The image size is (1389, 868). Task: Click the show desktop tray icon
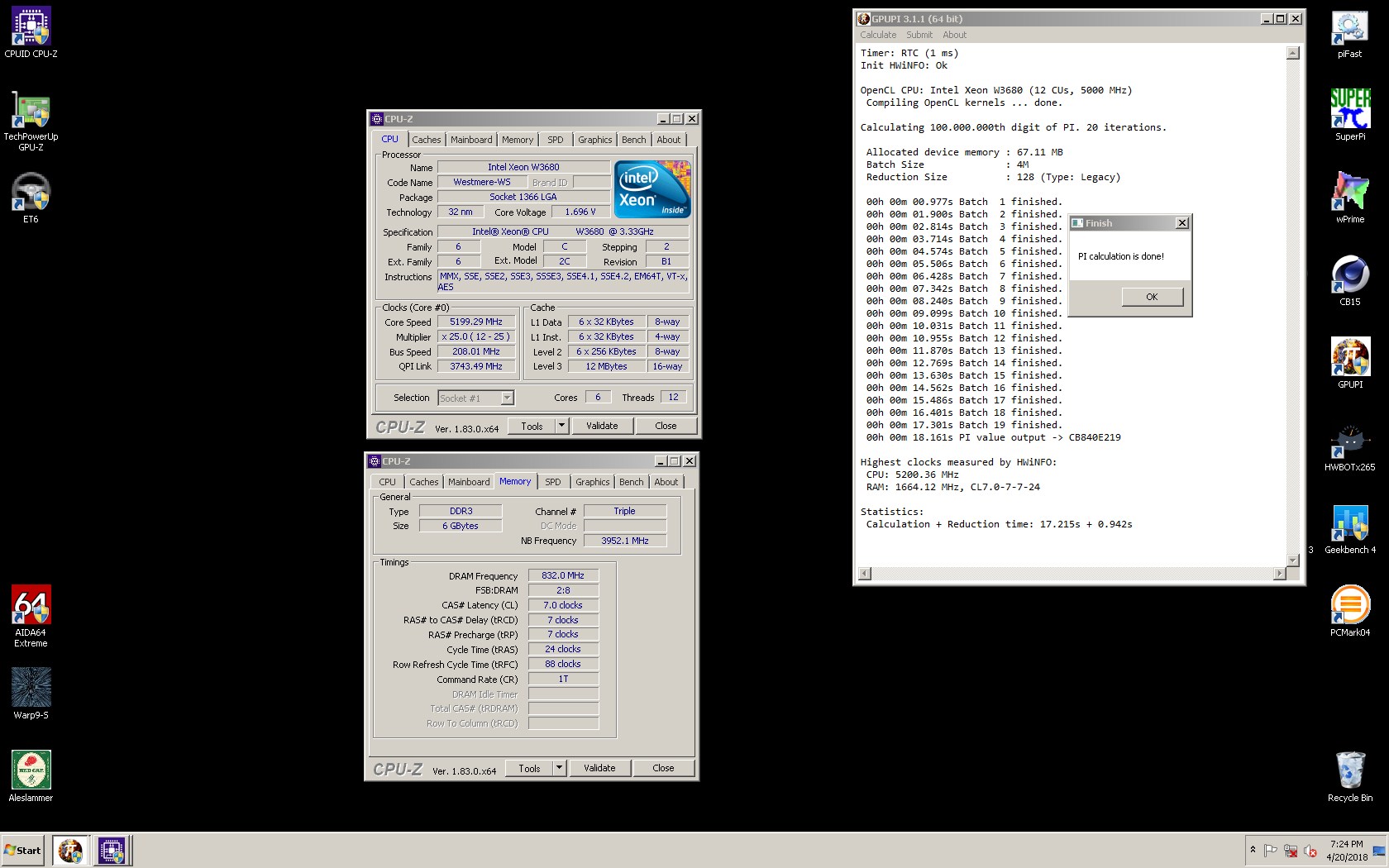pos(1378,851)
